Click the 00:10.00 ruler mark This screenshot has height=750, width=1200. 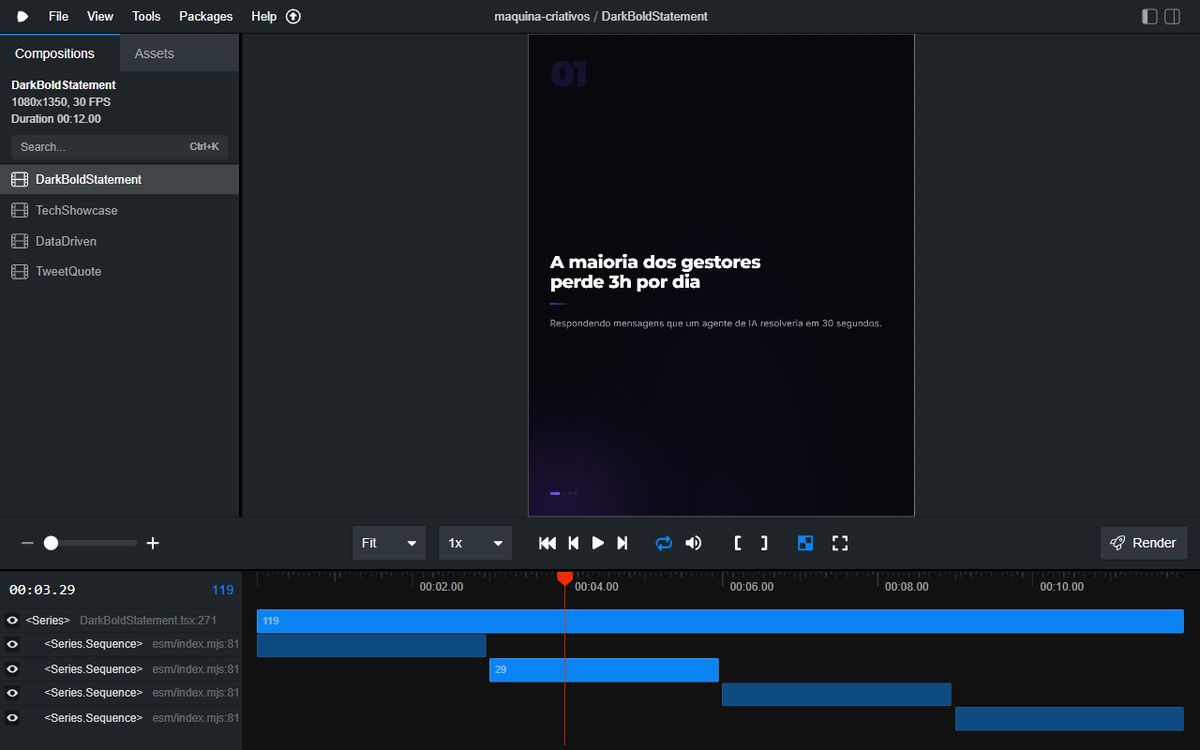[1062, 587]
